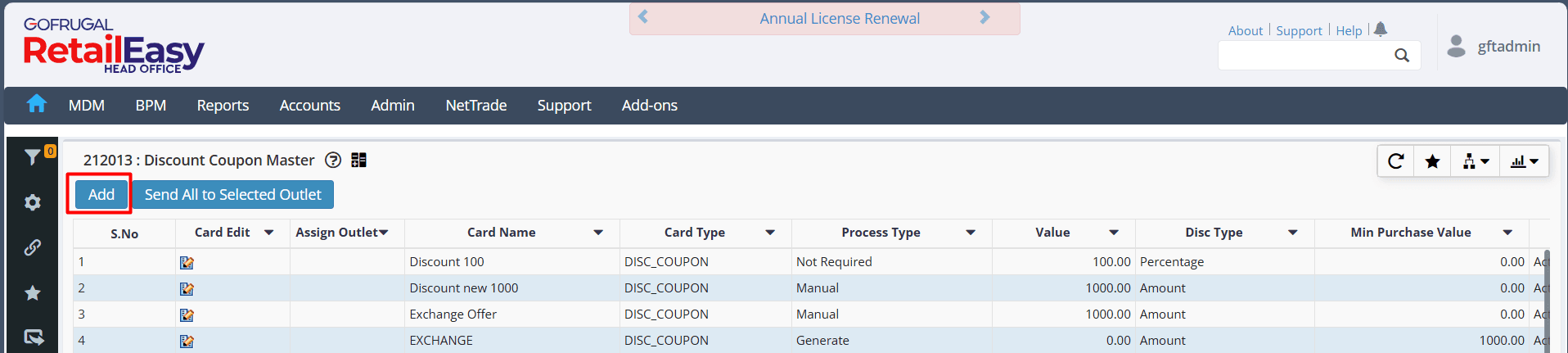Open the Reports menu
Viewport: 1568px width, 353px height.
[x=223, y=106]
